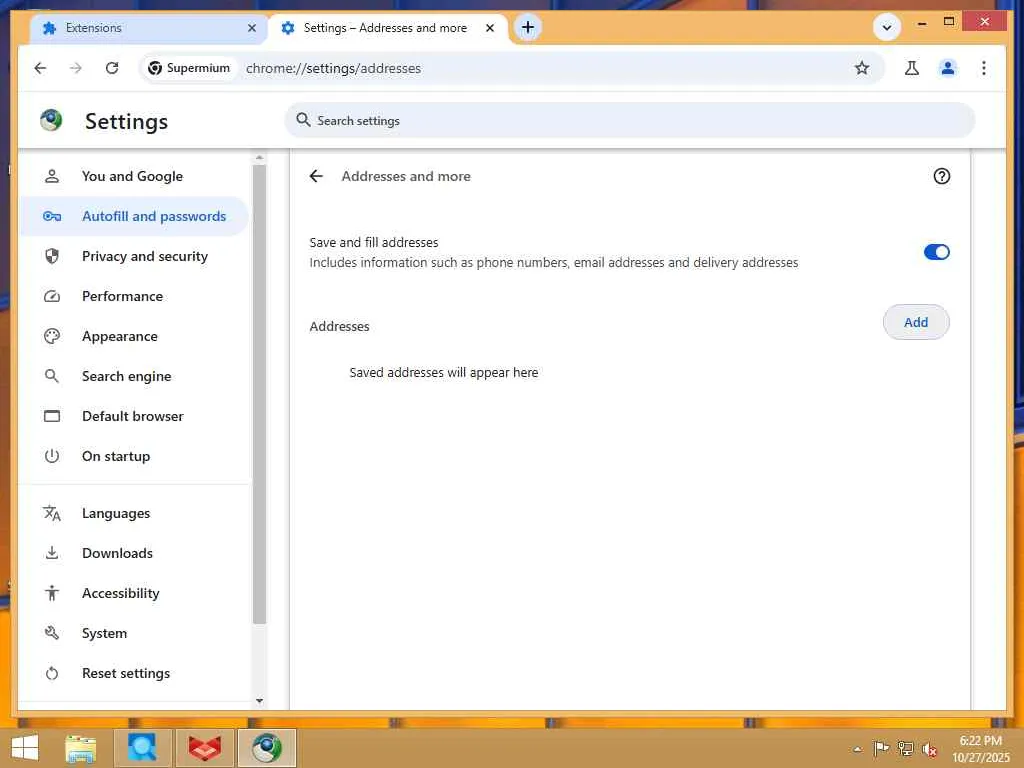
Task: Open the Labs flask icon in toolbar
Action: pyautogui.click(x=912, y=68)
